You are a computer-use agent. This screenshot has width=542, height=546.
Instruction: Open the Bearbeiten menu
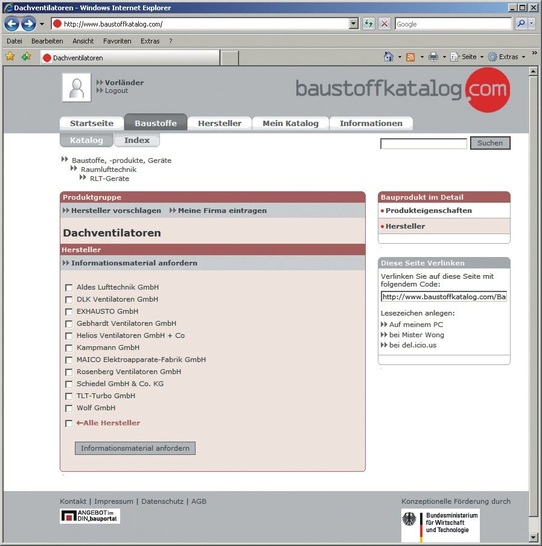tap(47, 41)
